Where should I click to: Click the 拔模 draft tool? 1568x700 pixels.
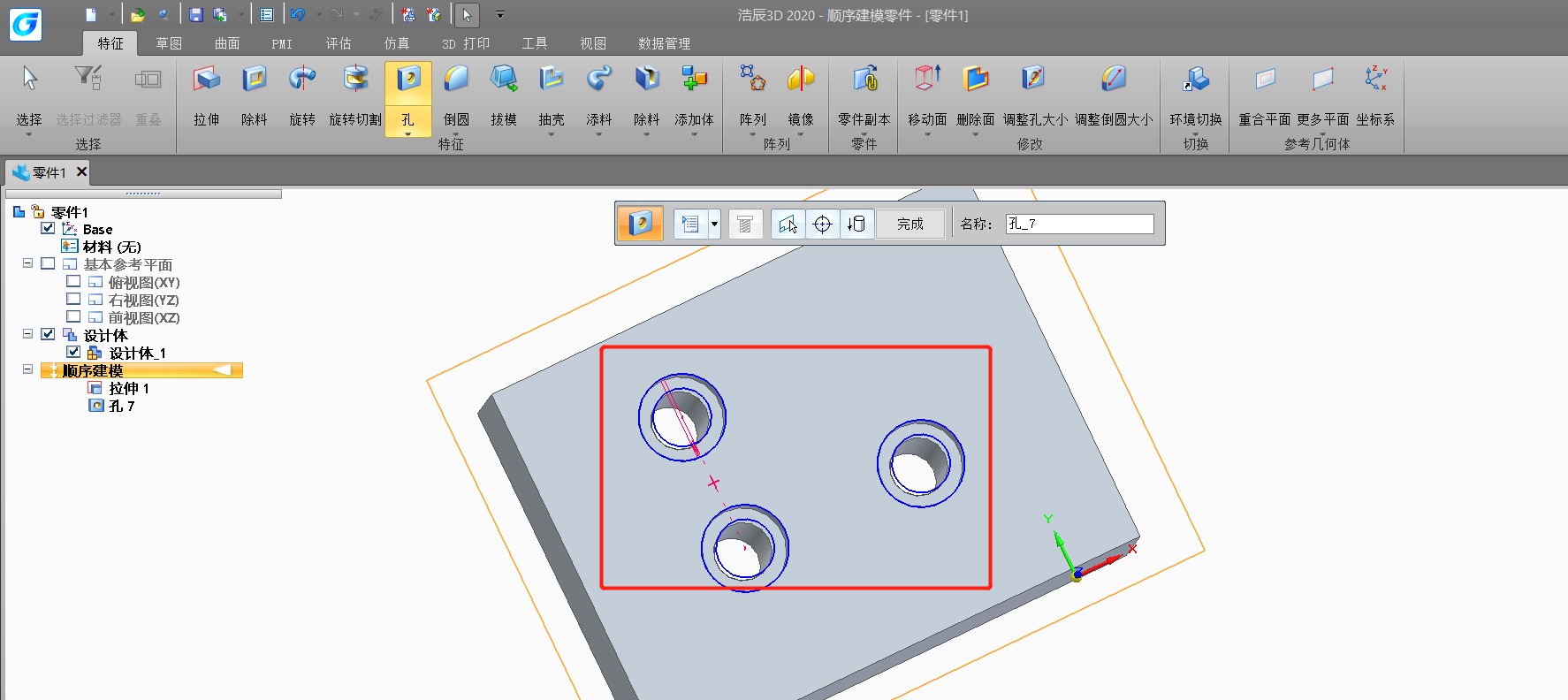coord(504,96)
